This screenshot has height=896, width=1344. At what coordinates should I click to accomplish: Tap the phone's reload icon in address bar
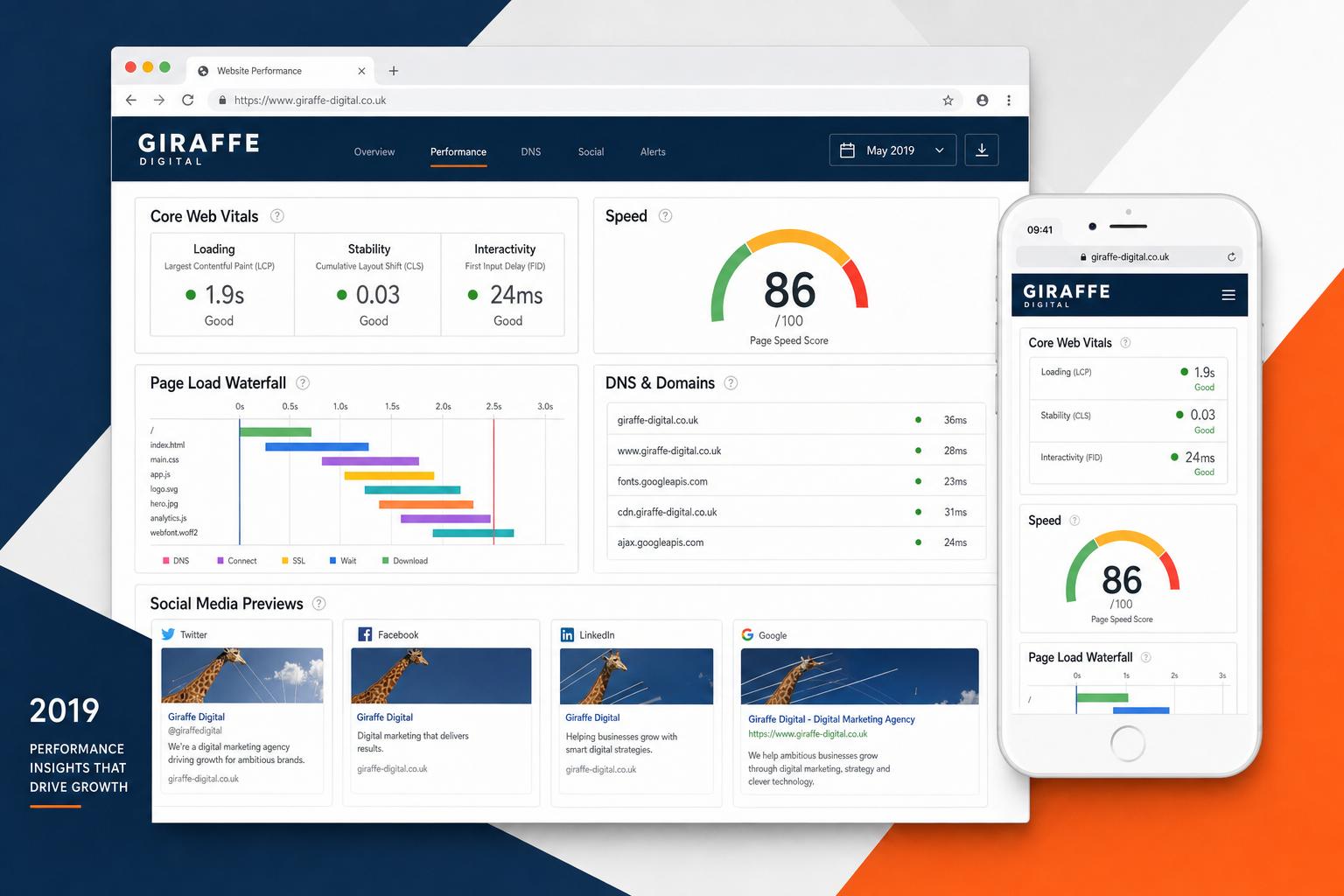pos(1231,257)
